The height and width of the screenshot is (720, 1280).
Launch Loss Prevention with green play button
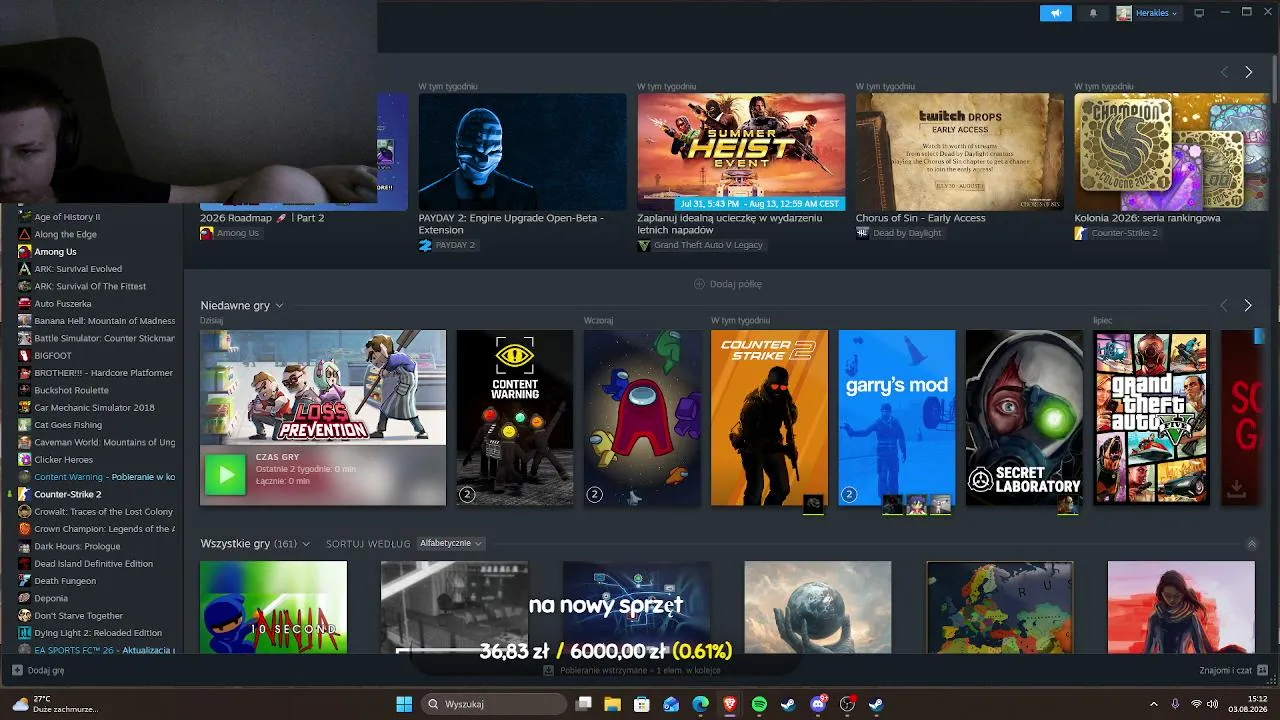point(225,475)
